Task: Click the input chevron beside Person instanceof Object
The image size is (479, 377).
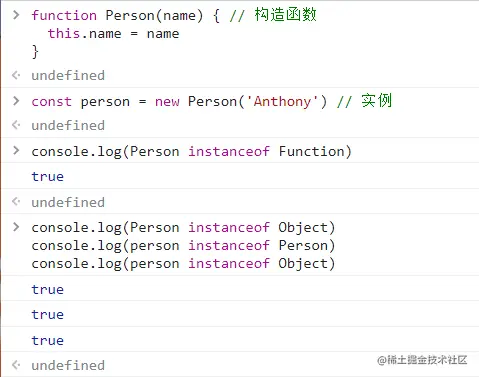Action: (x=16, y=227)
